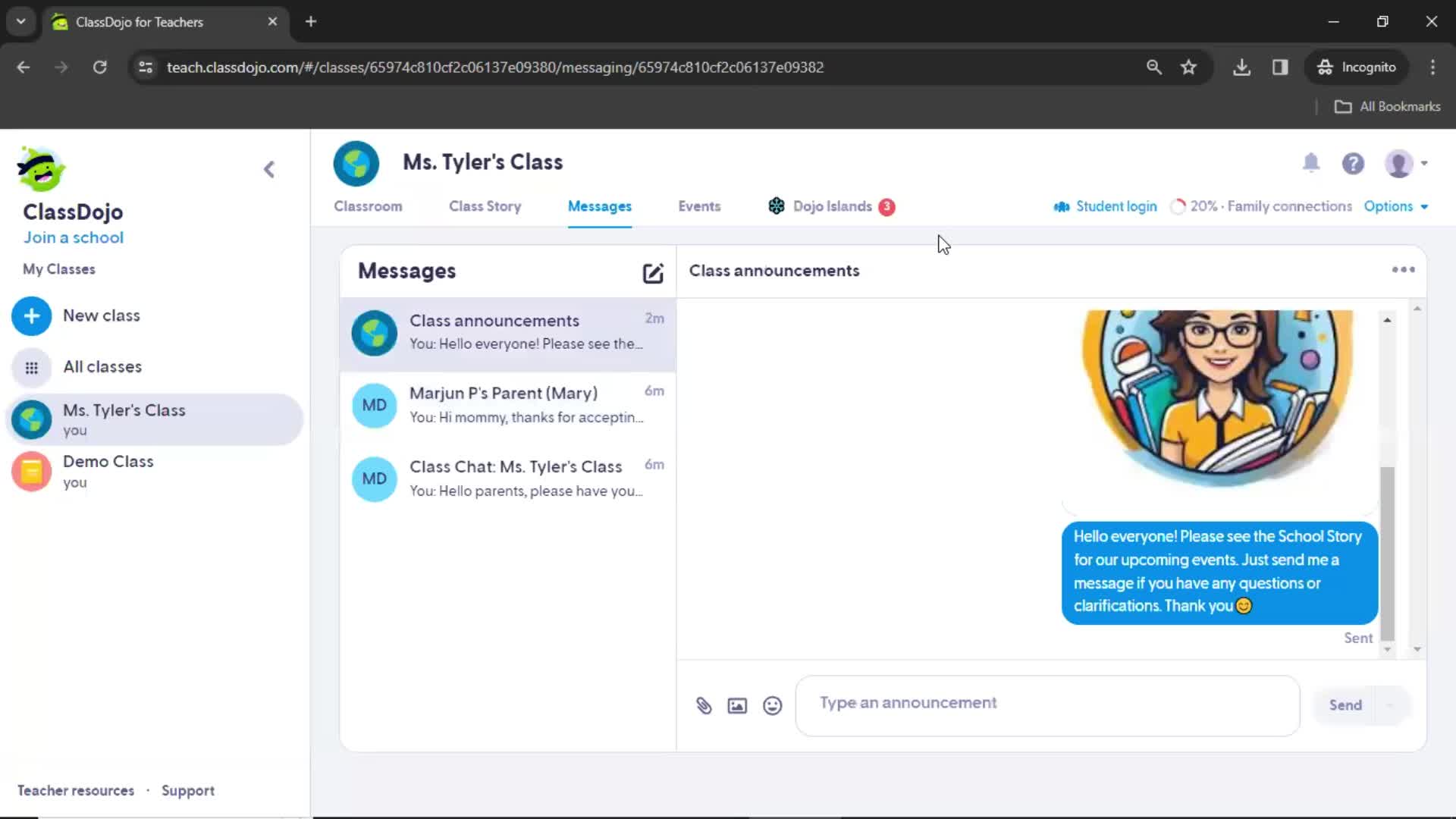The image size is (1456, 819).
Task: Click the chat scrollbar thumb
Action: coord(1387,554)
